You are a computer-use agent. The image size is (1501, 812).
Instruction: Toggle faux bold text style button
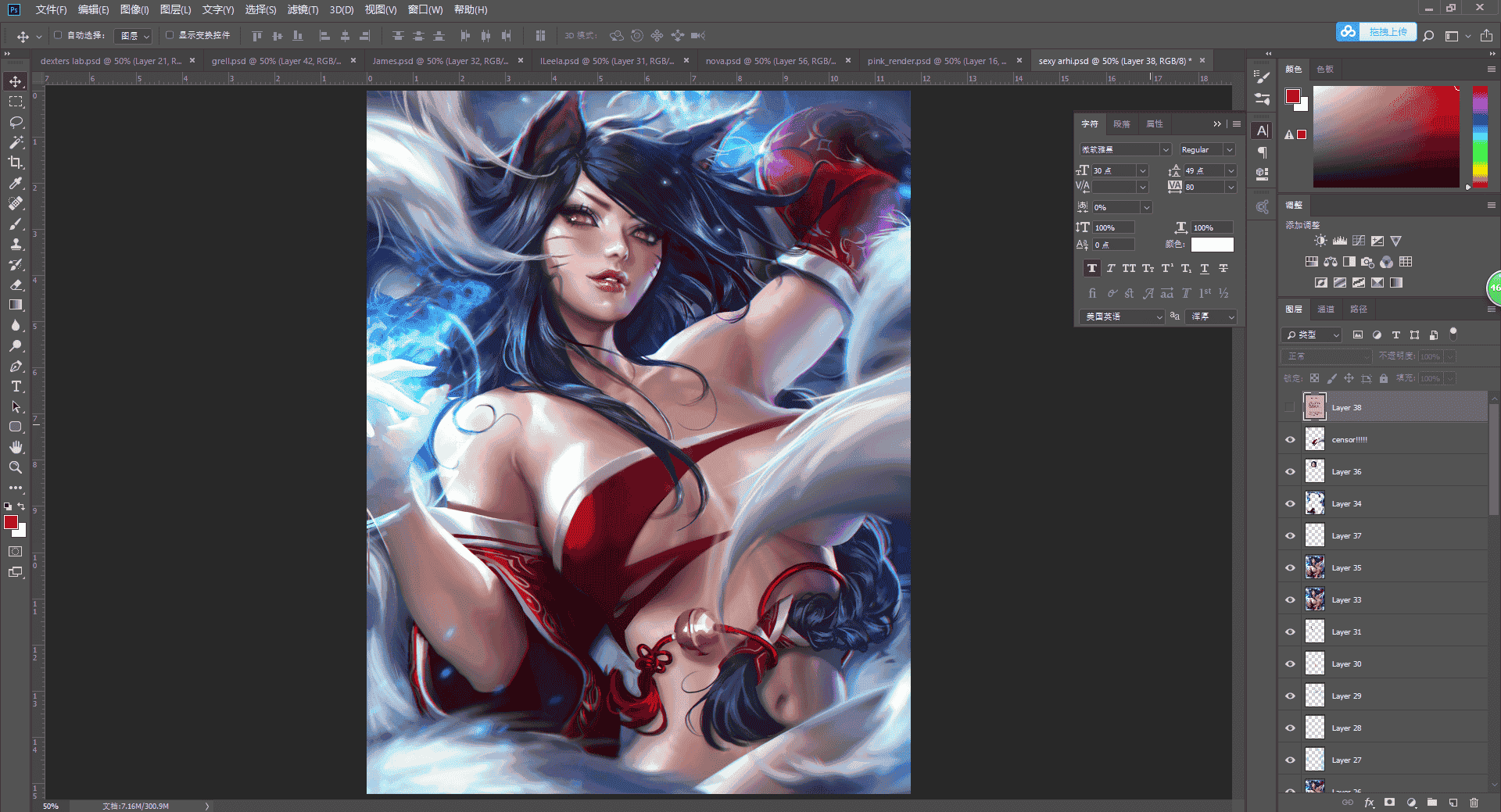tap(1092, 268)
